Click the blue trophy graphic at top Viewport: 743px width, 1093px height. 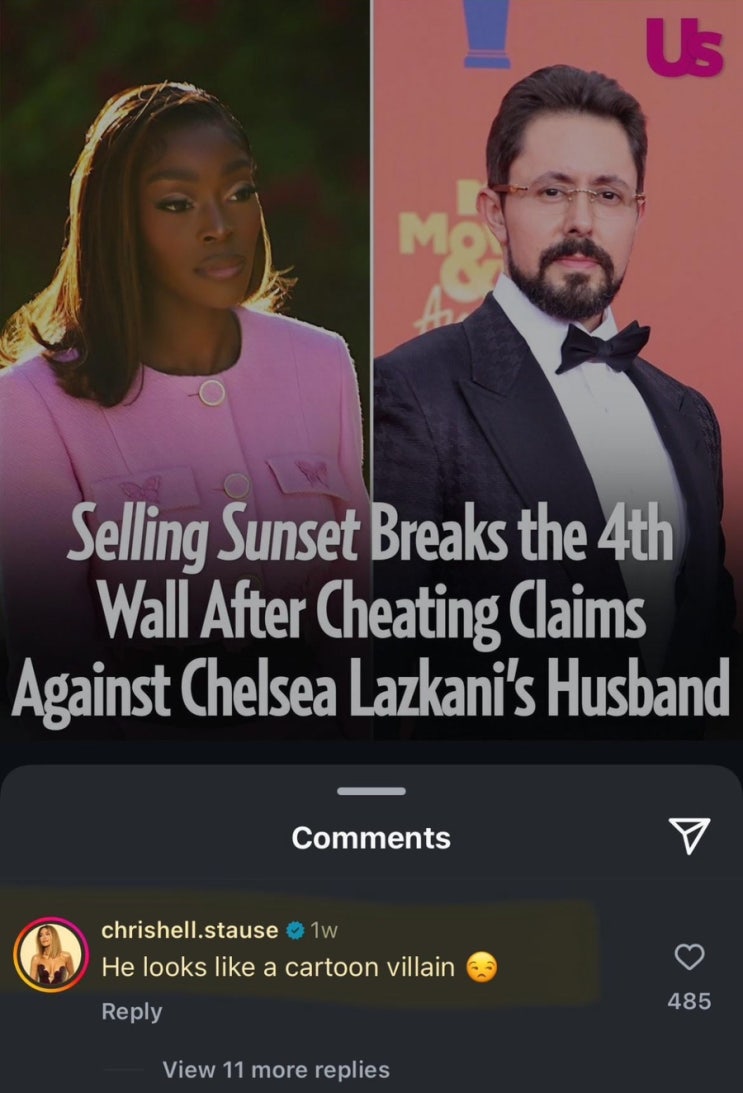(x=487, y=33)
